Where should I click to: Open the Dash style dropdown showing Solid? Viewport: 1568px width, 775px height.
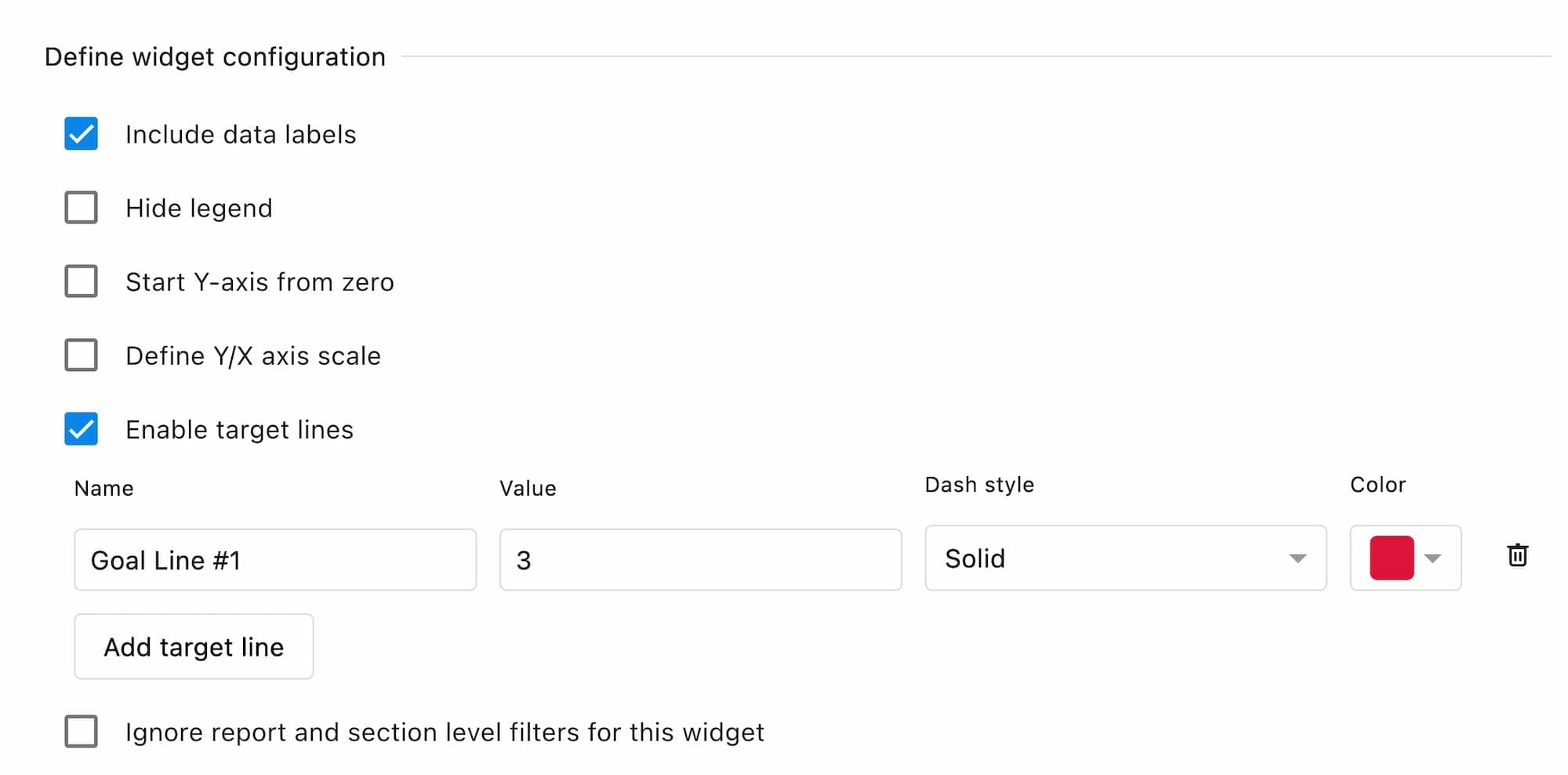[x=1125, y=559]
